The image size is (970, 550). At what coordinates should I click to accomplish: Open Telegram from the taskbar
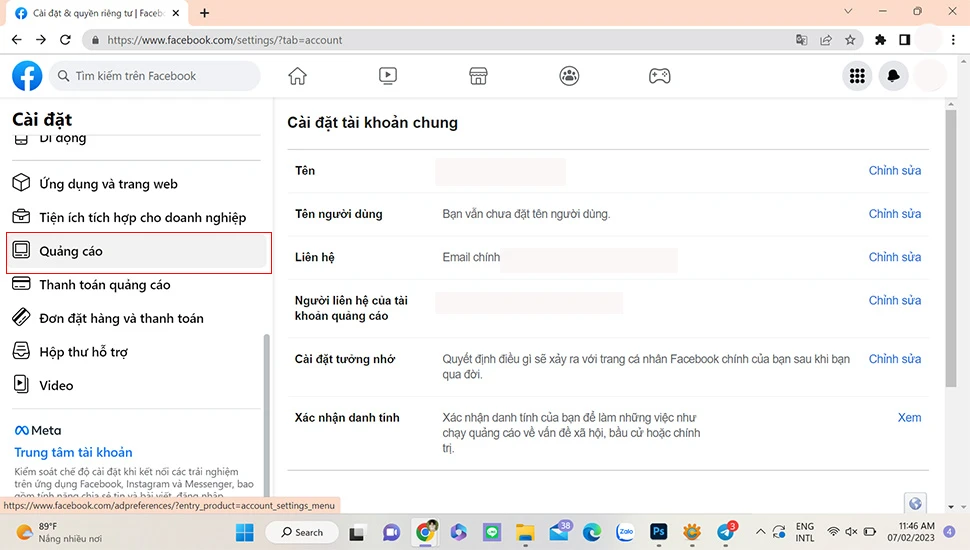coord(726,532)
